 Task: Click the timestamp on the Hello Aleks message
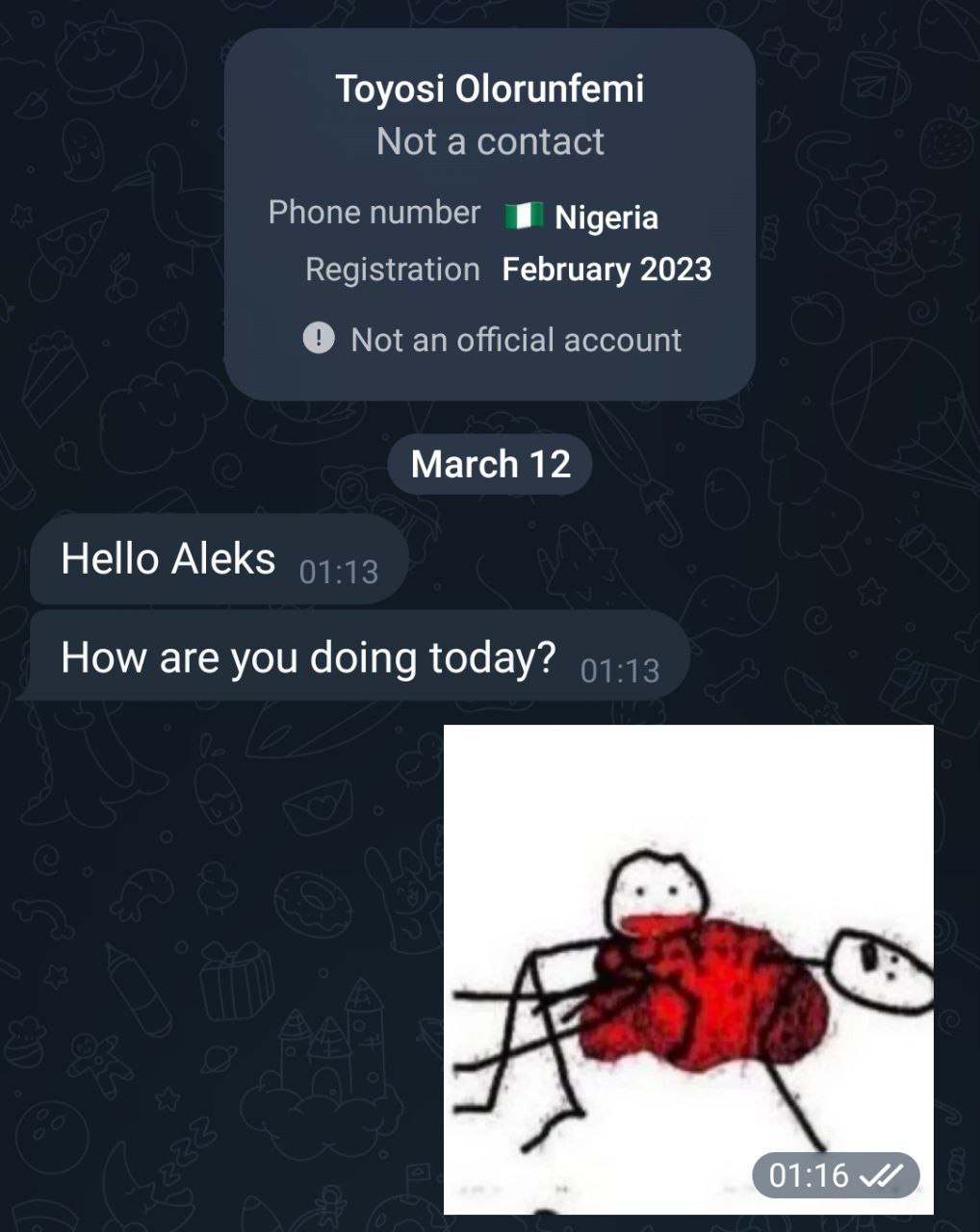339,572
